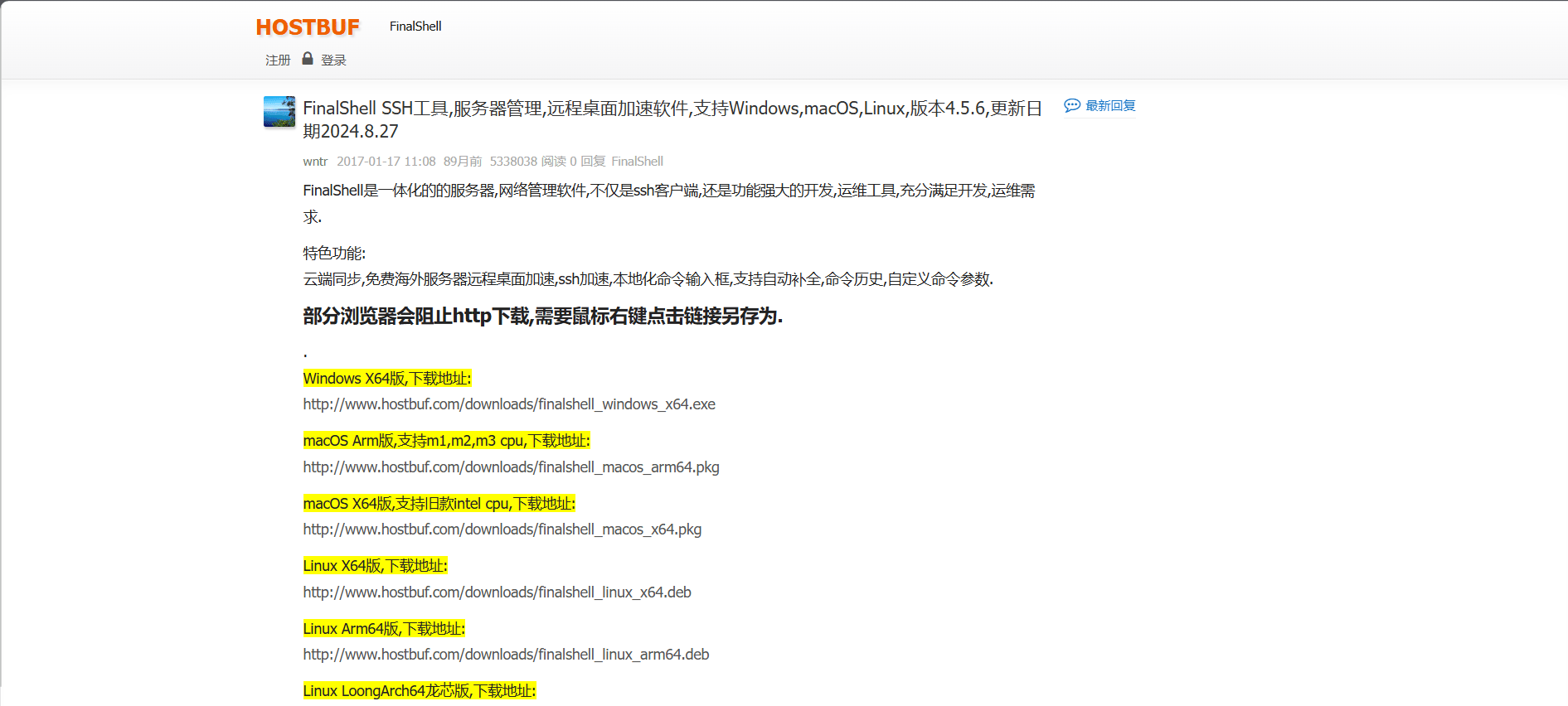Download finalshell_macos_x64.pkg link

[x=502, y=529]
